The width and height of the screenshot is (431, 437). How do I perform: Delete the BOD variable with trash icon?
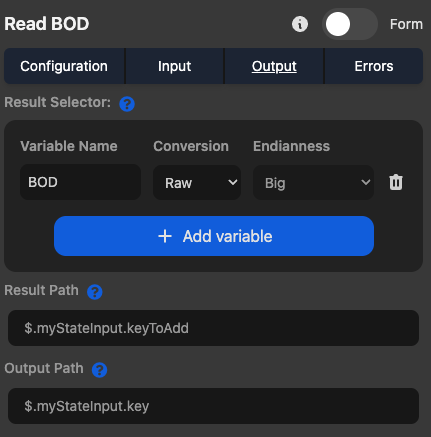coord(396,182)
